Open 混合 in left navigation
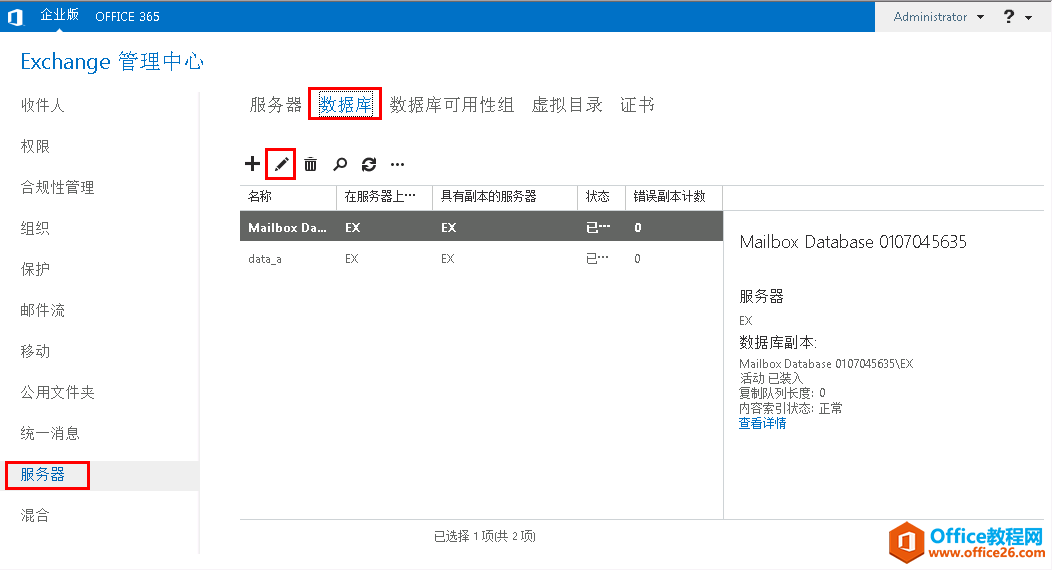 (x=35, y=515)
